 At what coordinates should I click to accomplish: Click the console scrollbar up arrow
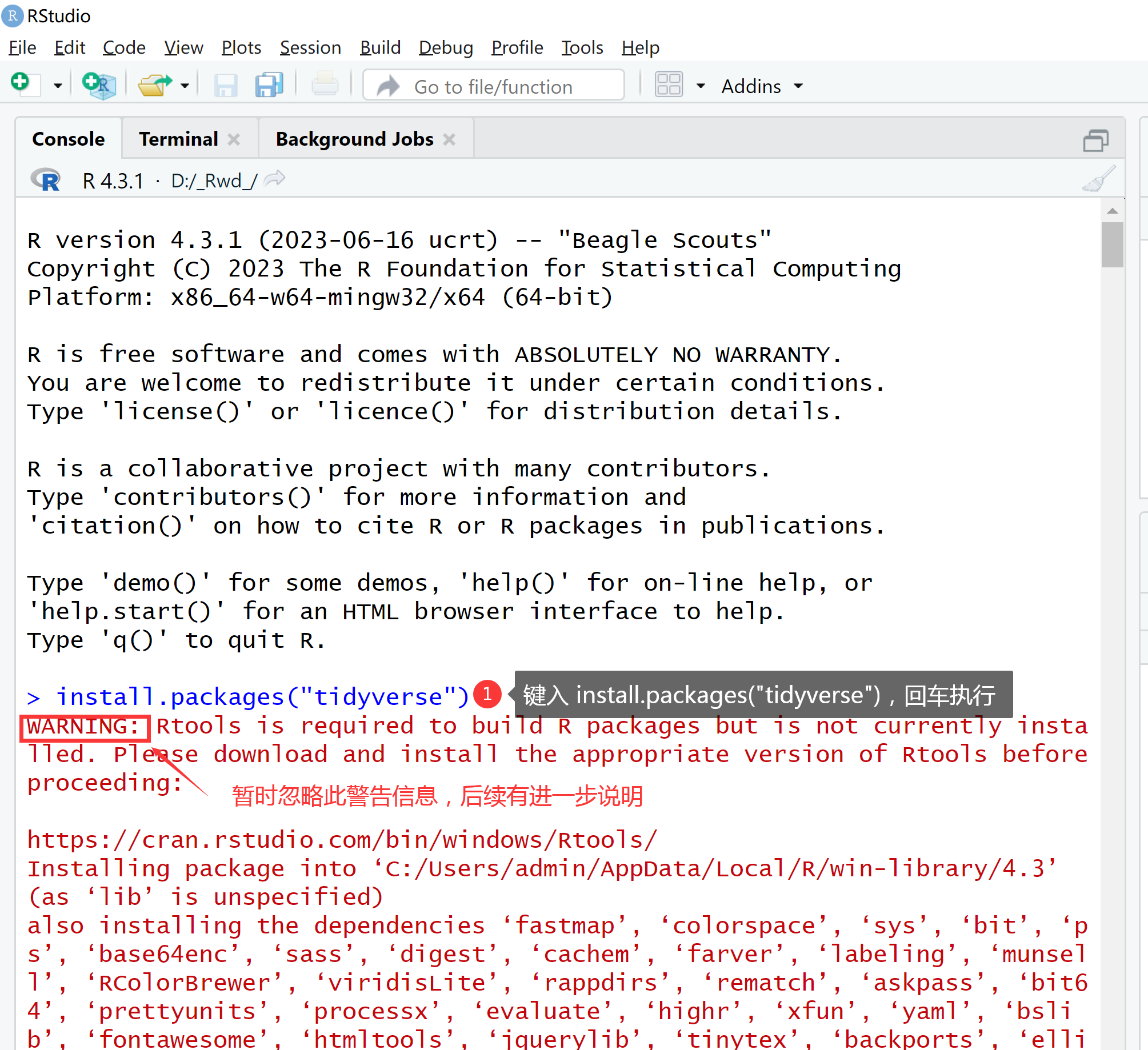[x=1112, y=211]
